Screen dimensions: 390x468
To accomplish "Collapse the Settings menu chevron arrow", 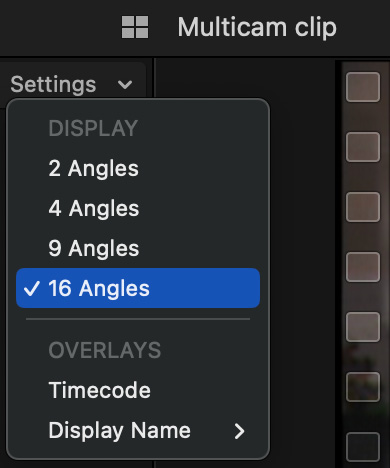I will [125, 85].
